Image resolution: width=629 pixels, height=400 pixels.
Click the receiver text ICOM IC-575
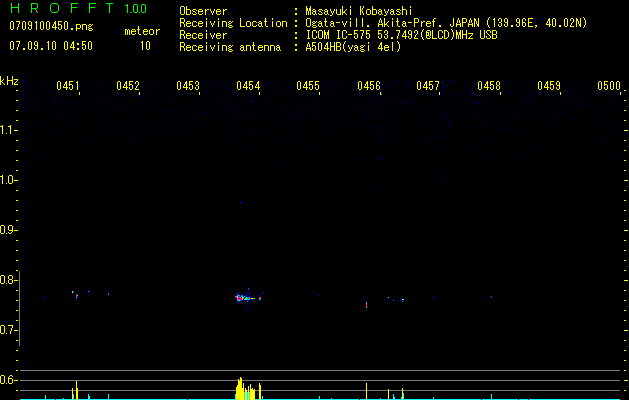tap(338, 35)
